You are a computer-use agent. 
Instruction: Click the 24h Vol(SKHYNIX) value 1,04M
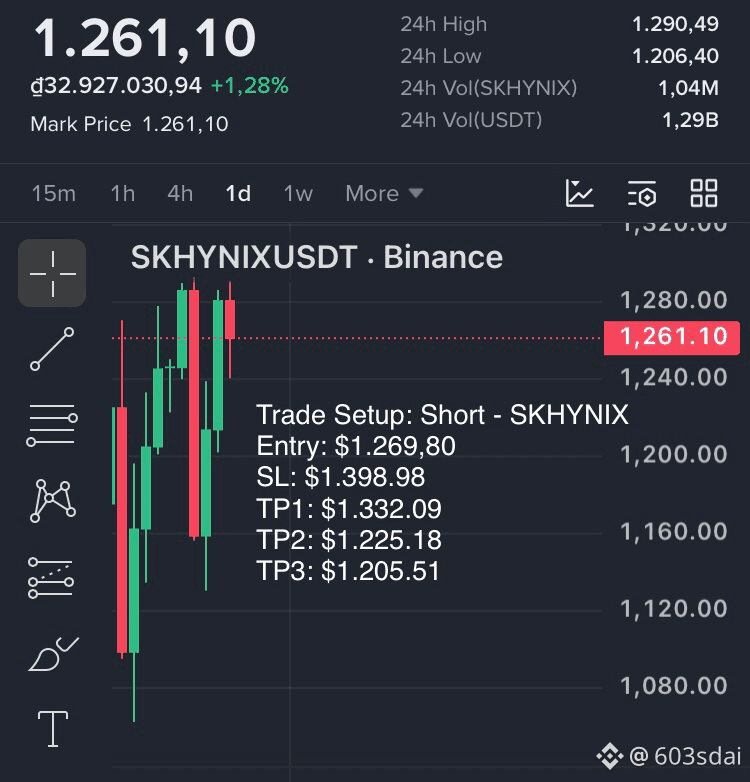pos(689,88)
